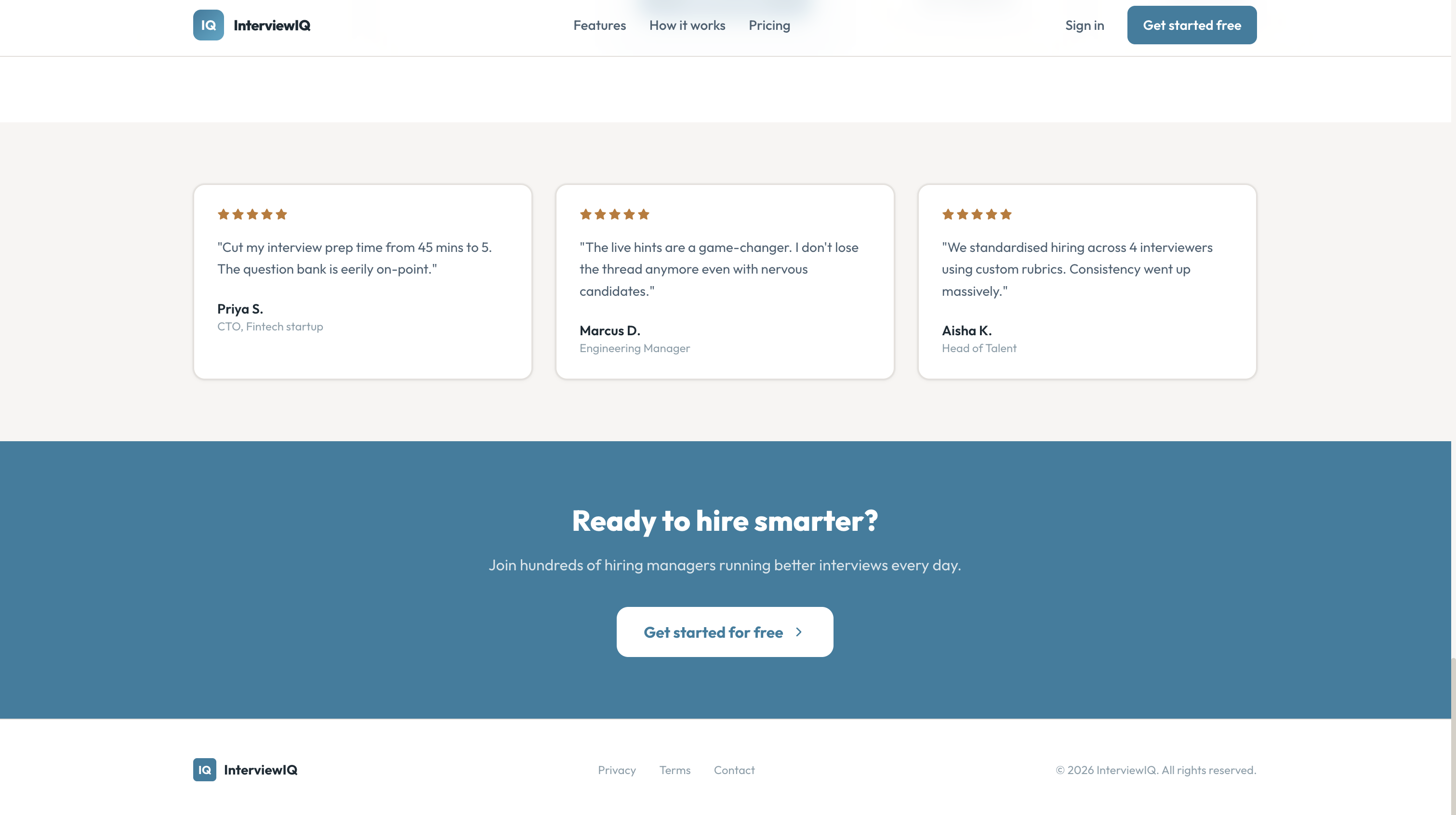The height and width of the screenshot is (815, 1456).
Task: Click the star rating on Priya's review
Action: [x=252, y=214]
